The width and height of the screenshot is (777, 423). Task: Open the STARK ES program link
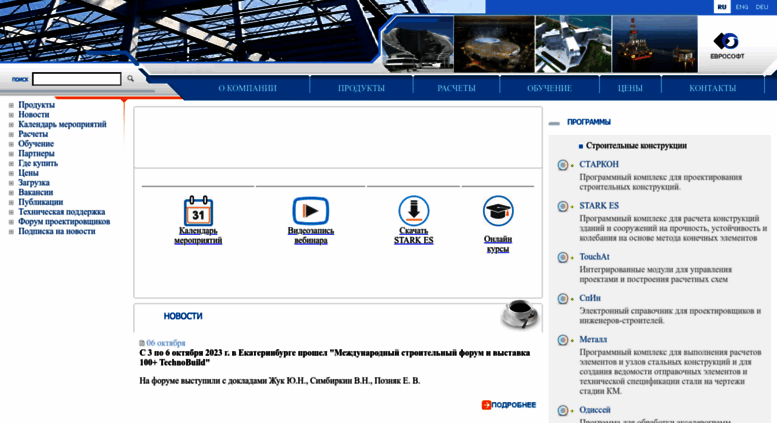(599, 206)
